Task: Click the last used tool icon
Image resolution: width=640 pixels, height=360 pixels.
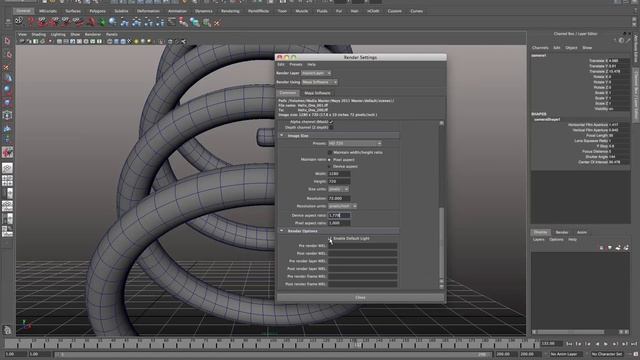Action: coord(7,152)
